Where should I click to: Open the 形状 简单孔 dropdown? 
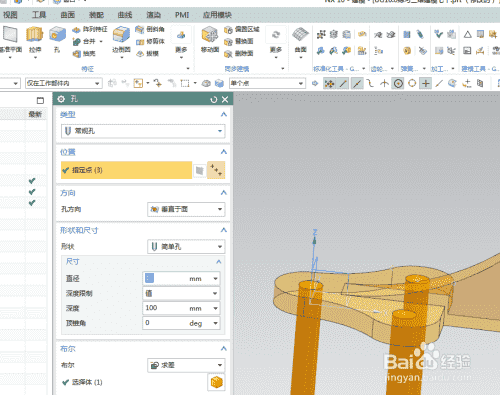(x=186, y=247)
